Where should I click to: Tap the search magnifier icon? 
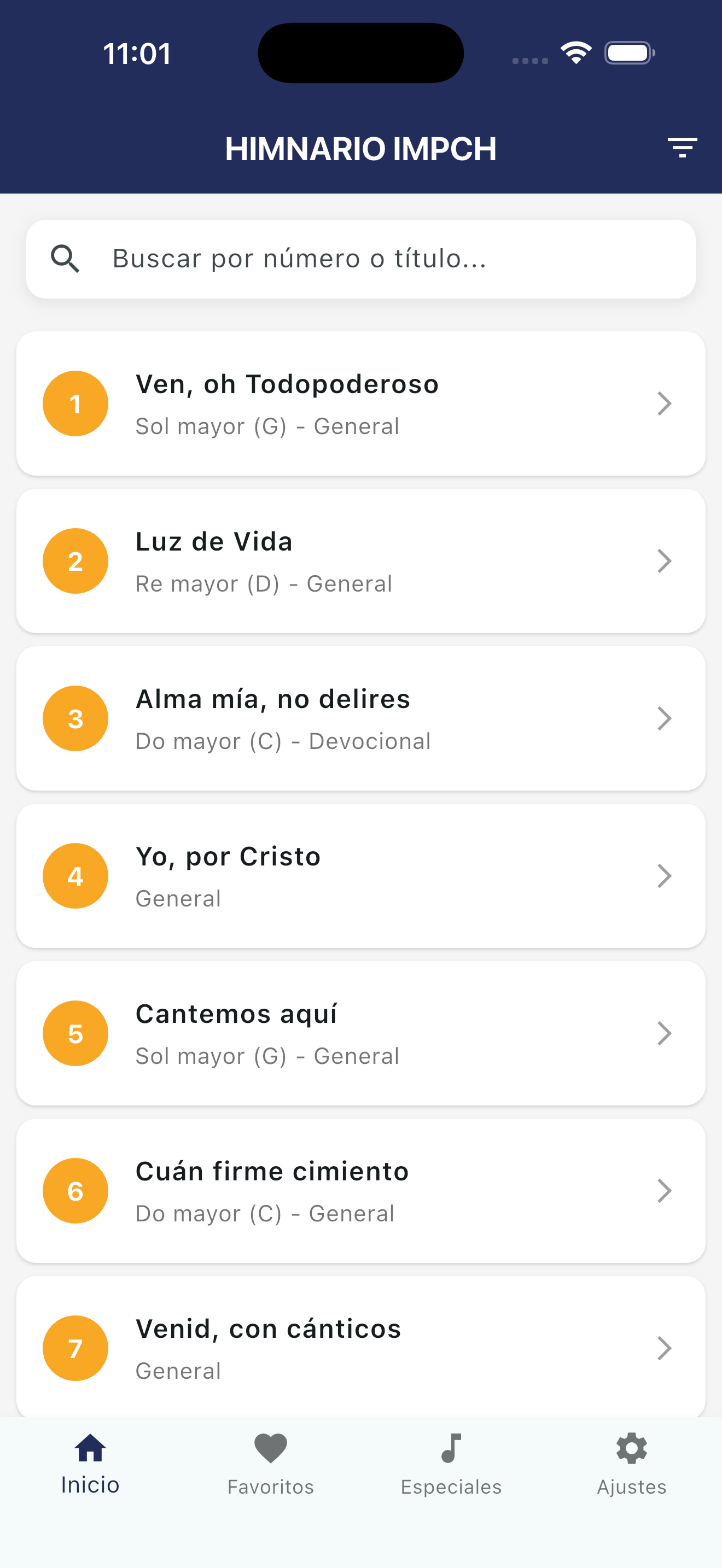[65, 259]
